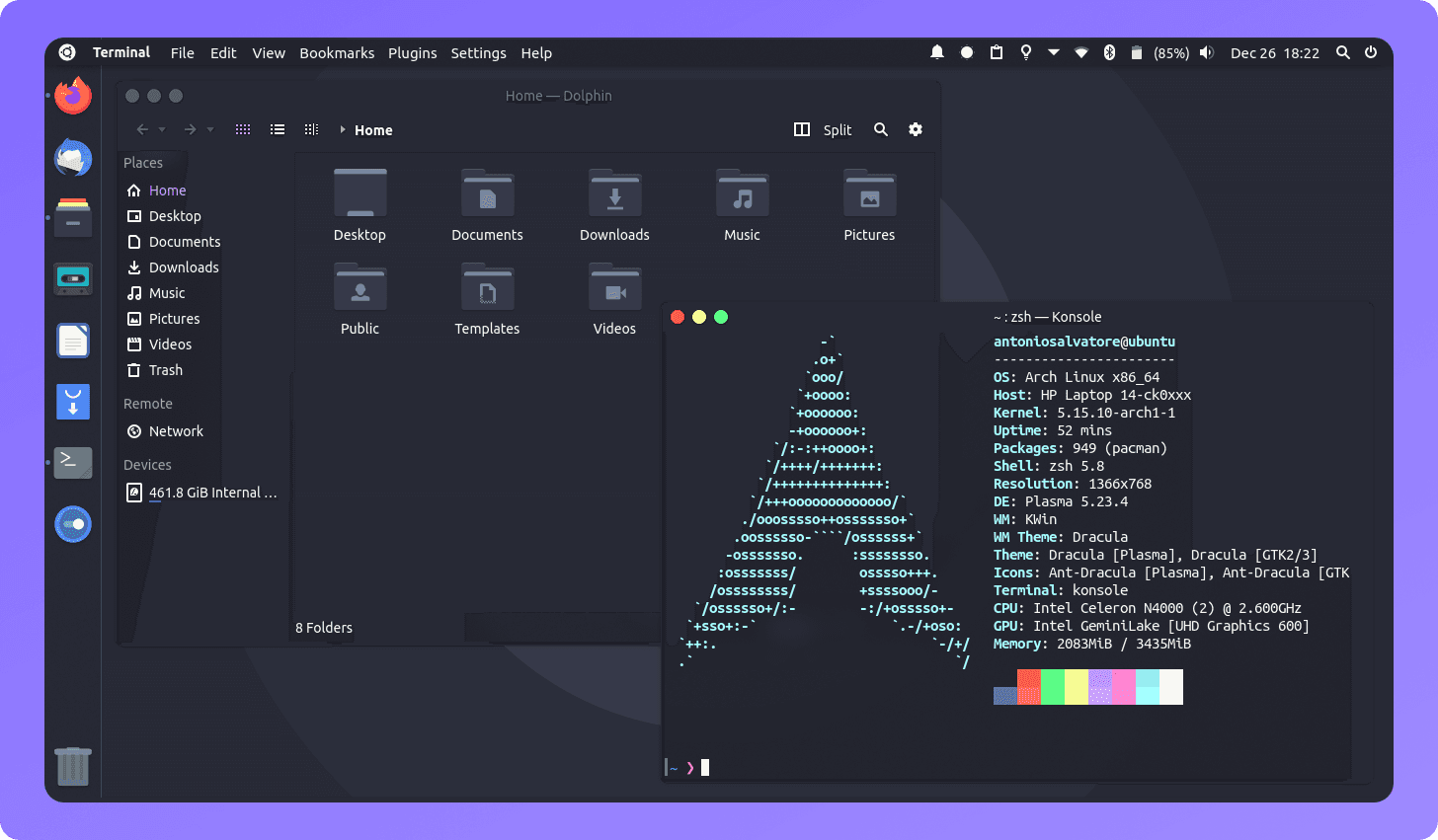The height and width of the screenshot is (840, 1438).
Task: Open the terminal app in the dock
Action: [x=73, y=462]
